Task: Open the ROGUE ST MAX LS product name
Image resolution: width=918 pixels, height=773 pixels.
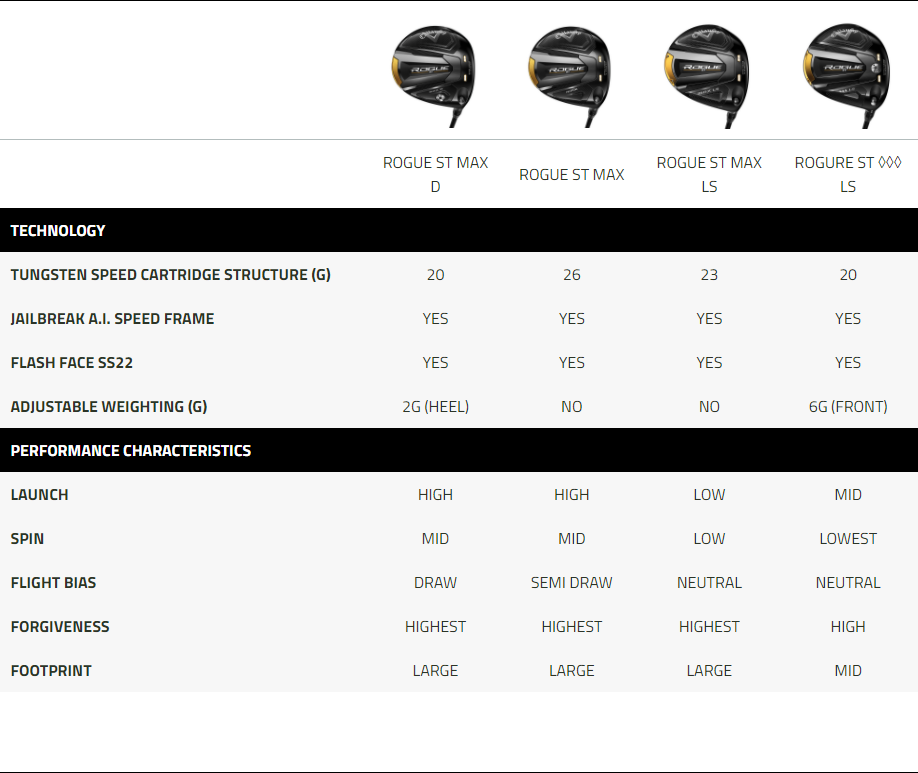Action: [x=709, y=174]
